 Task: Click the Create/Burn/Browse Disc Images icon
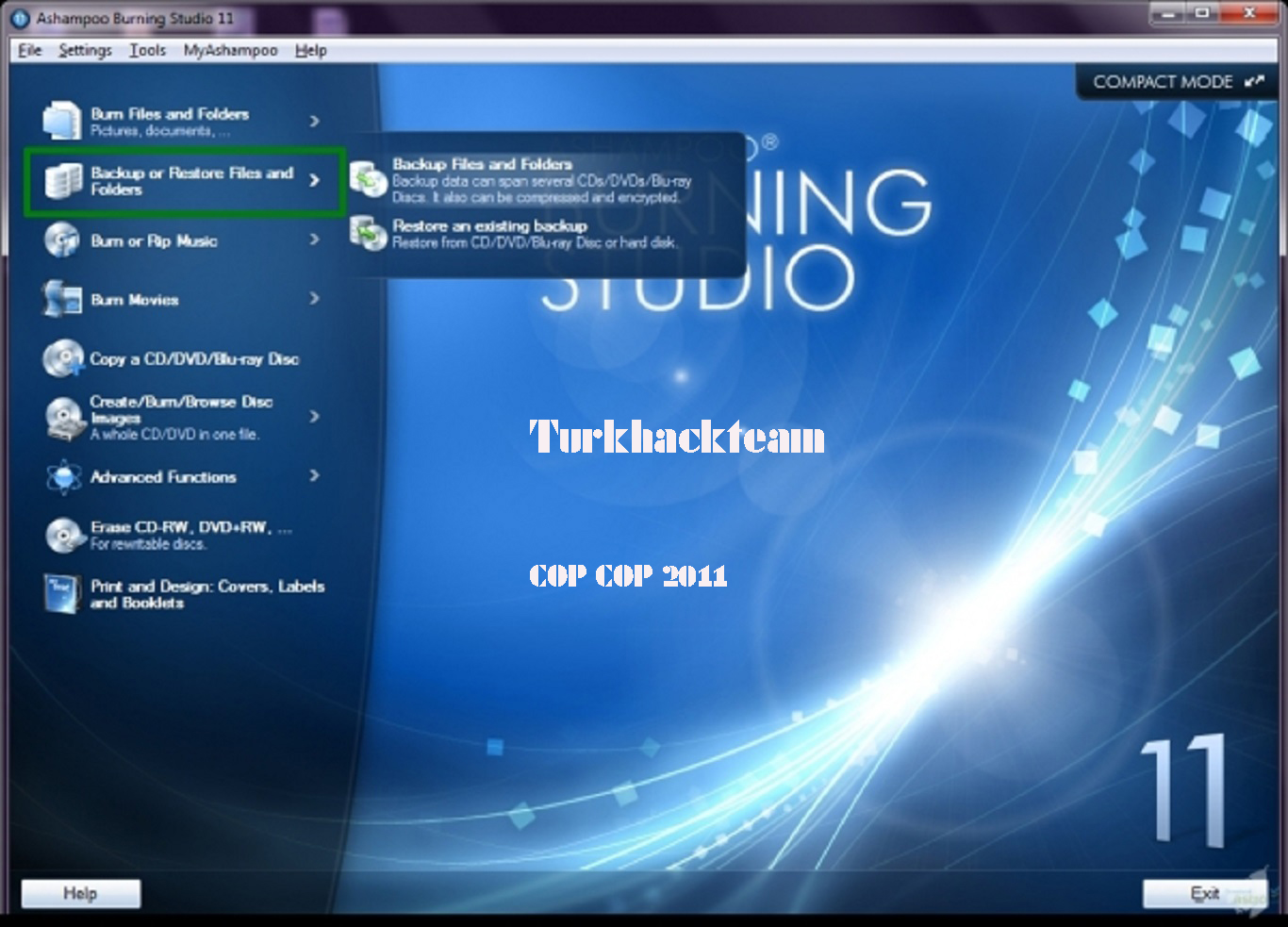point(64,419)
